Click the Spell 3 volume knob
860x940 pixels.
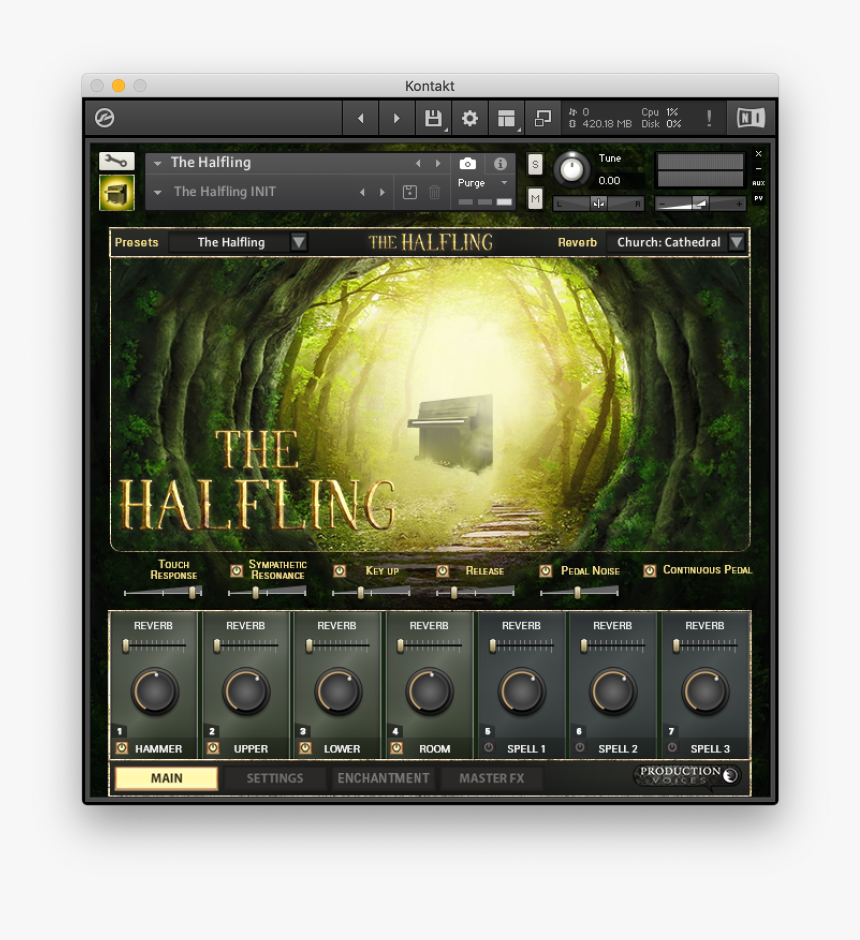click(705, 691)
